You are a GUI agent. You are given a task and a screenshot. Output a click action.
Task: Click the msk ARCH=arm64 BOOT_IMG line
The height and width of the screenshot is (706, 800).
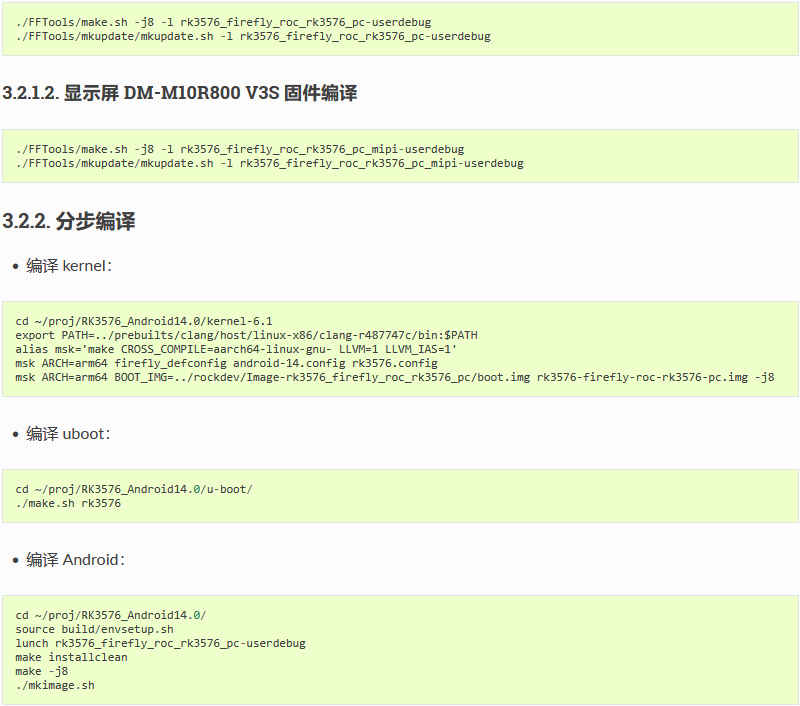click(x=395, y=377)
